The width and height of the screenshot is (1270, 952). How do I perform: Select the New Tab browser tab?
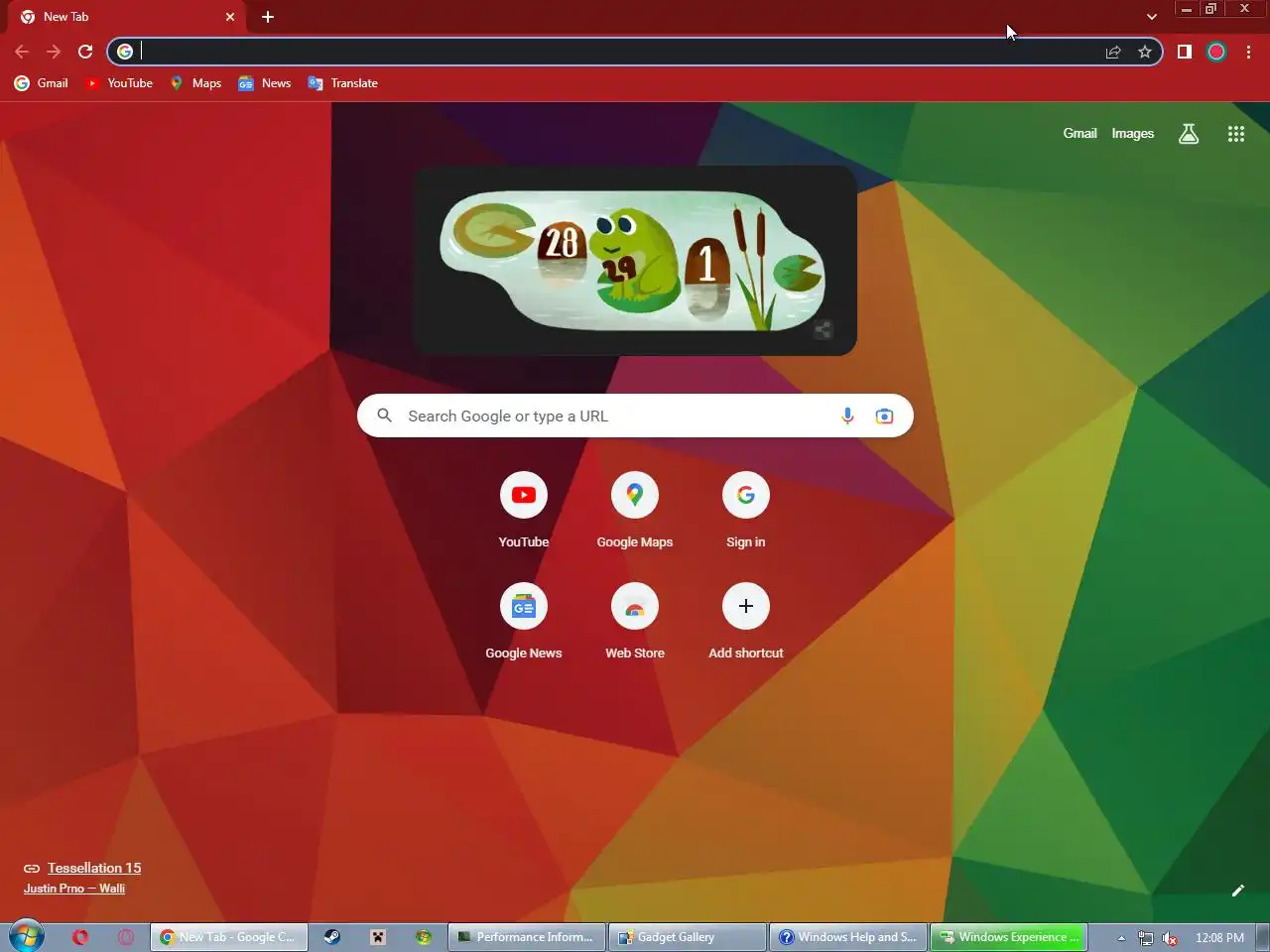click(x=127, y=17)
